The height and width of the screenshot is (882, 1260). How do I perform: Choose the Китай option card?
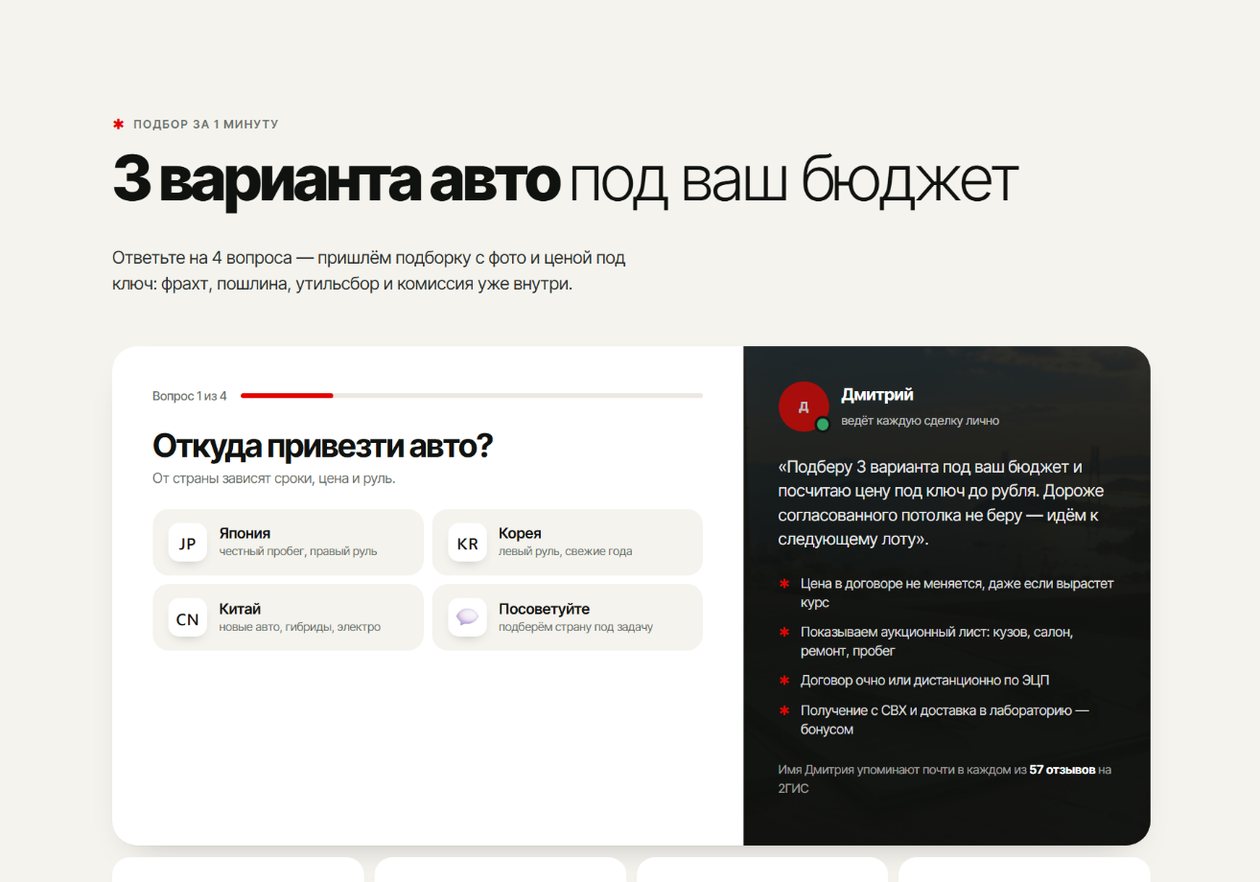[288, 617]
